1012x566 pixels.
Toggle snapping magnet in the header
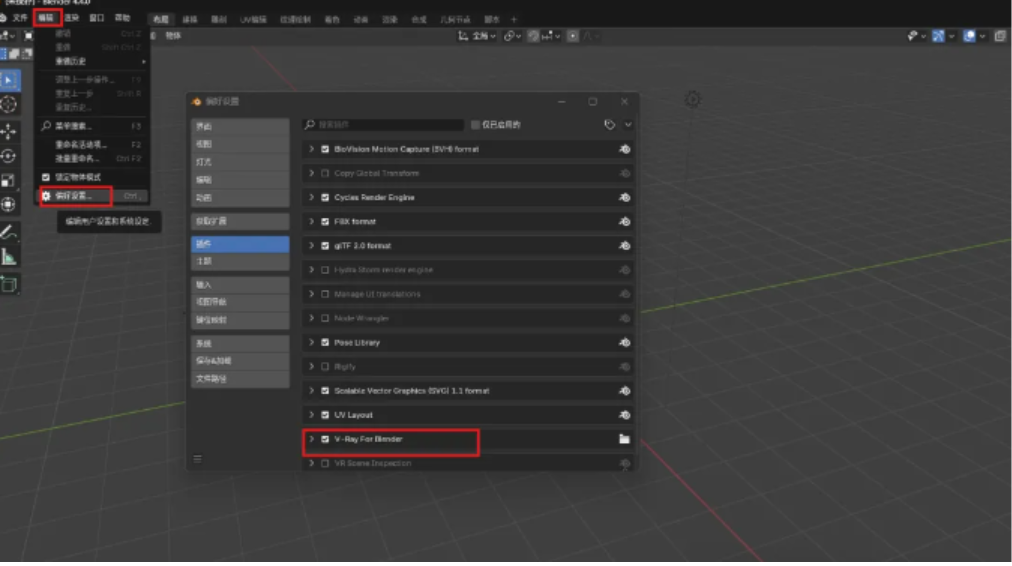(x=533, y=36)
